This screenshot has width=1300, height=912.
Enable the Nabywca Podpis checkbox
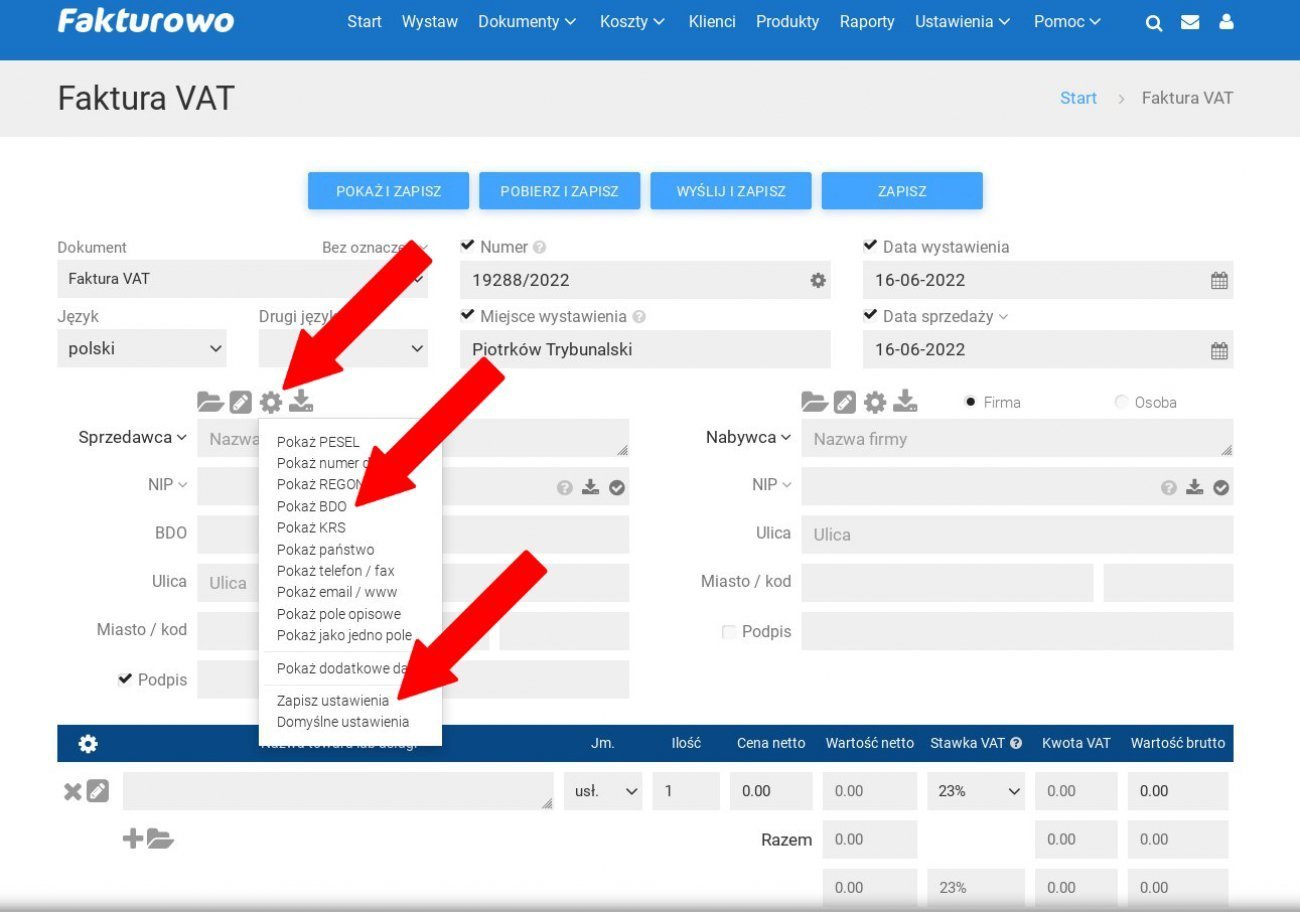point(729,632)
